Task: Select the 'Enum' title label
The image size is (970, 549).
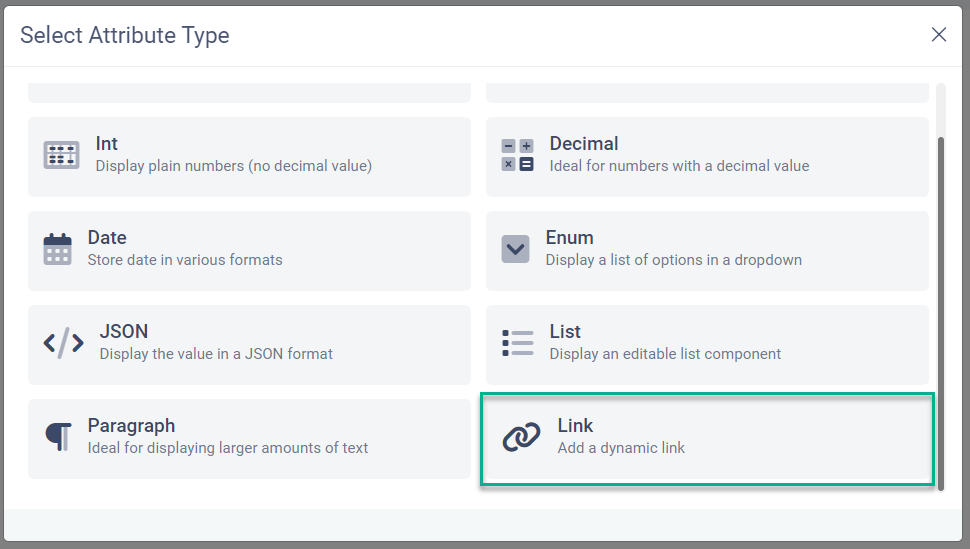Action: coord(569,238)
